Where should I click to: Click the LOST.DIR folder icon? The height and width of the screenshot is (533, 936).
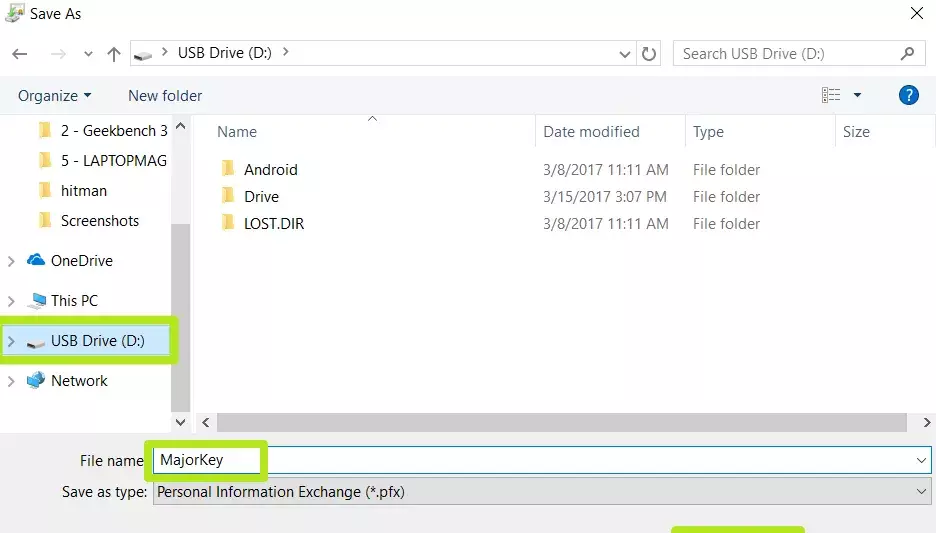(228, 223)
